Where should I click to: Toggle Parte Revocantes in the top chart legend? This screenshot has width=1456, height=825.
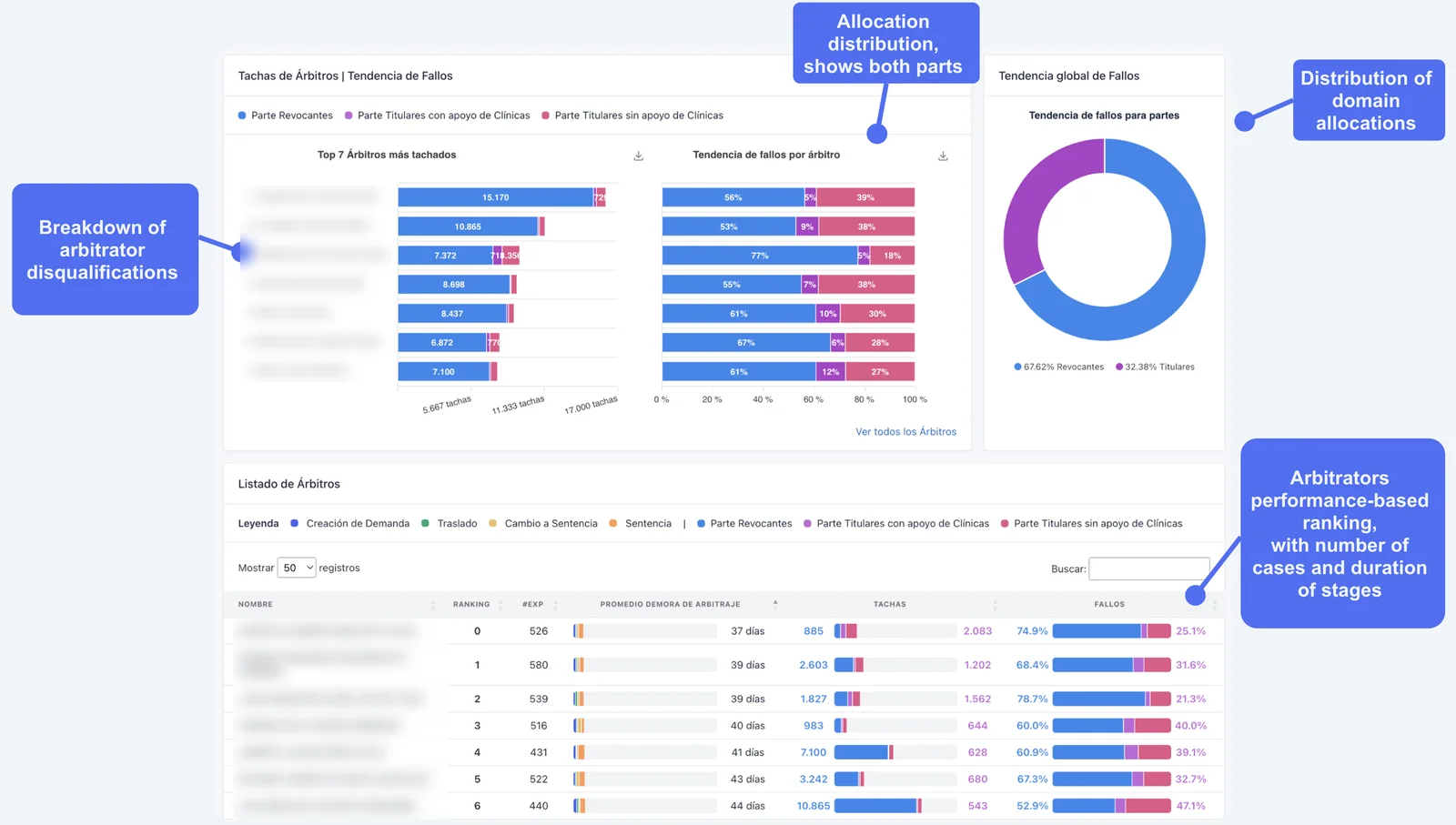(x=286, y=116)
